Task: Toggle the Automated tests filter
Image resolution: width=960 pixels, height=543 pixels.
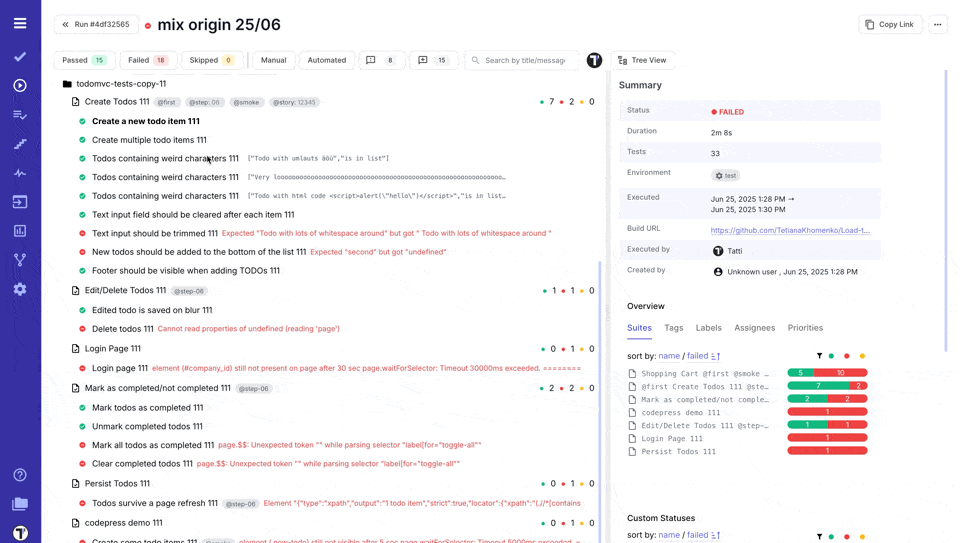Action: coord(326,60)
